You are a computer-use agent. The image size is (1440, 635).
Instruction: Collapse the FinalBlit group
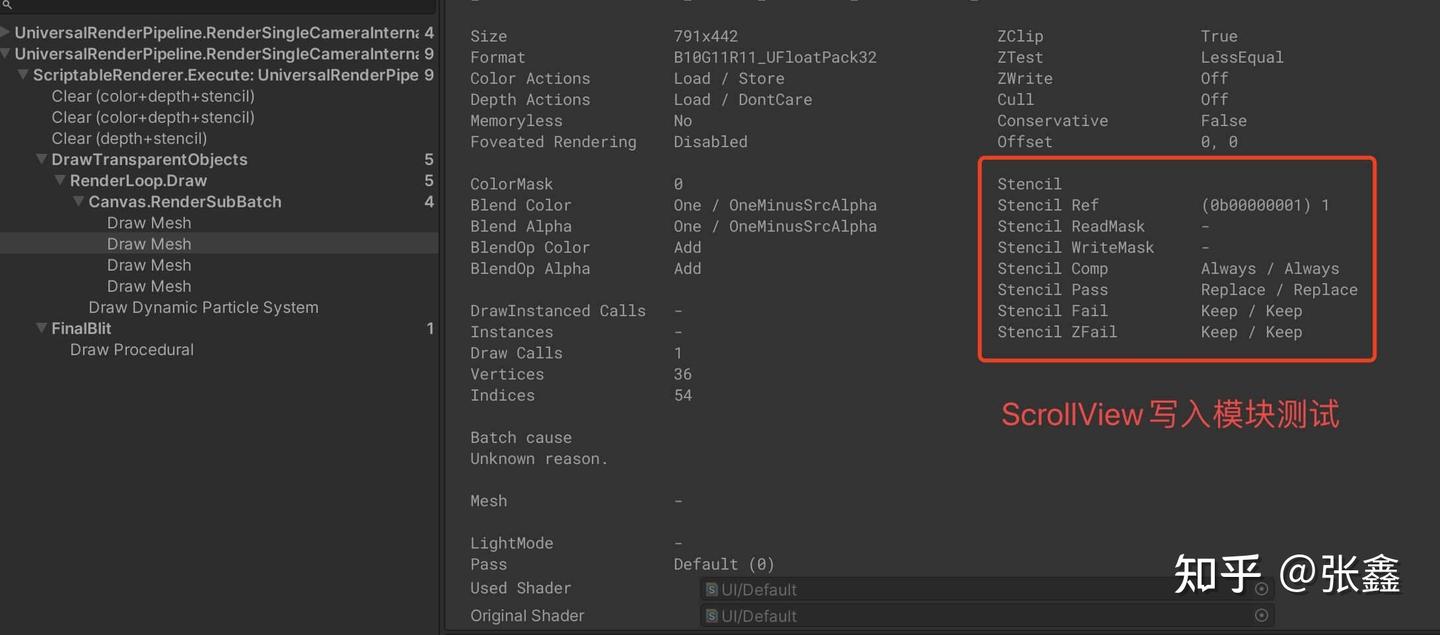[x=42, y=328]
